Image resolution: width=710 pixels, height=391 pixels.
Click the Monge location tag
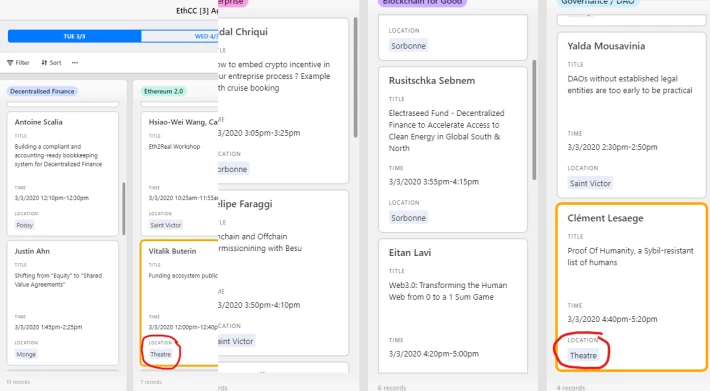pos(26,354)
